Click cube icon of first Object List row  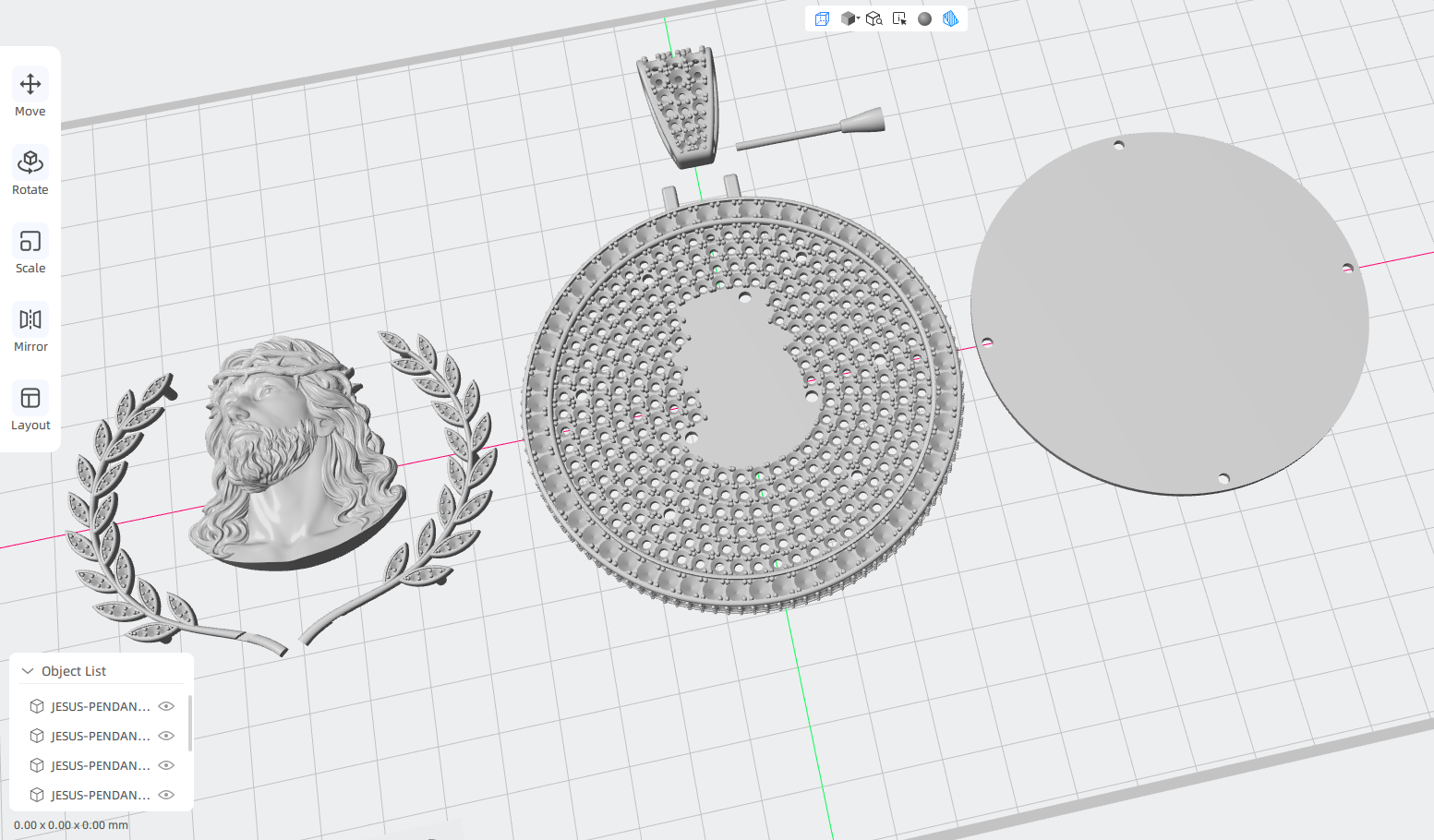pyautogui.click(x=37, y=706)
